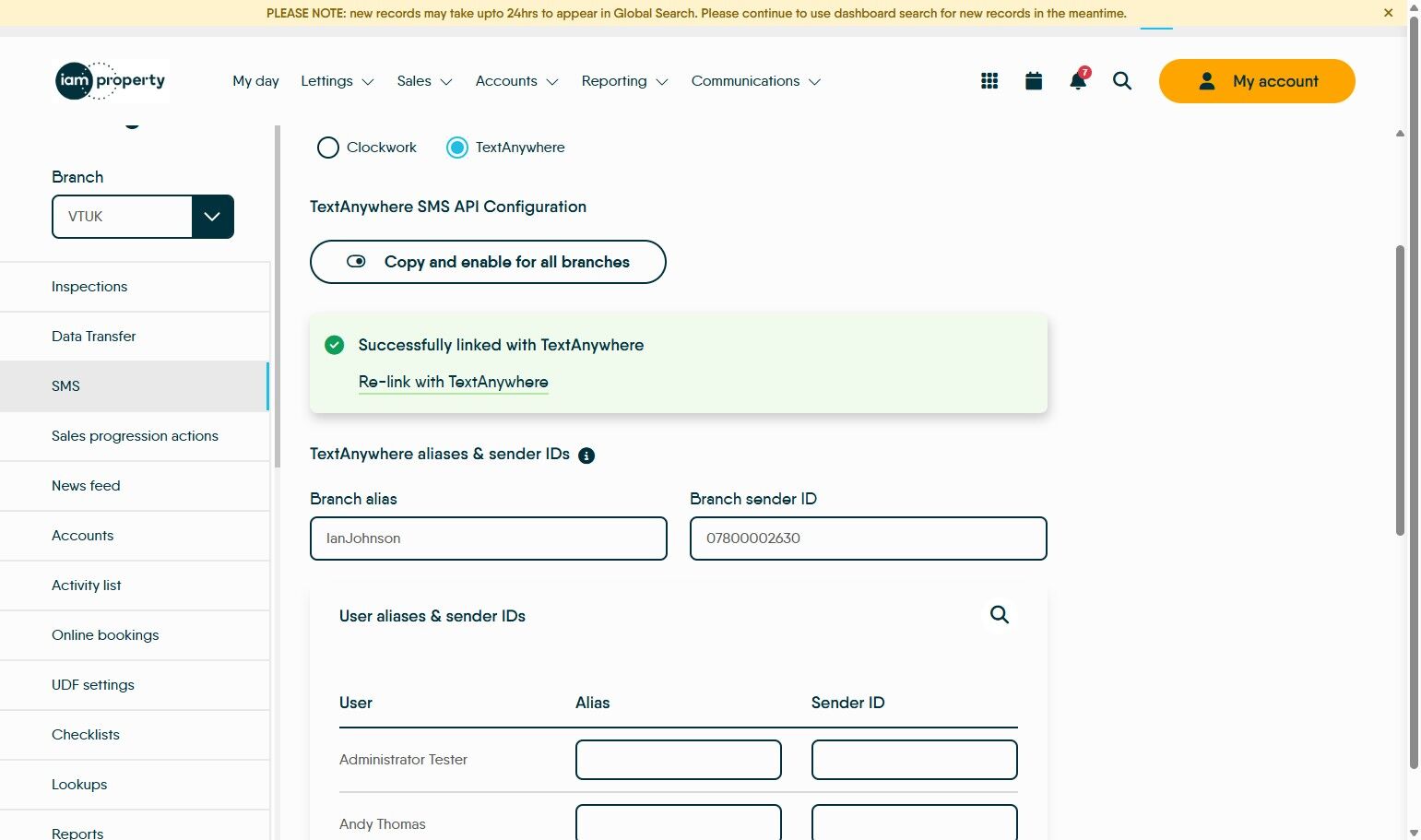The width and height of the screenshot is (1421, 840).
Task: Open News feed settings
Action: pyautogui.click(x=135, y=486)
